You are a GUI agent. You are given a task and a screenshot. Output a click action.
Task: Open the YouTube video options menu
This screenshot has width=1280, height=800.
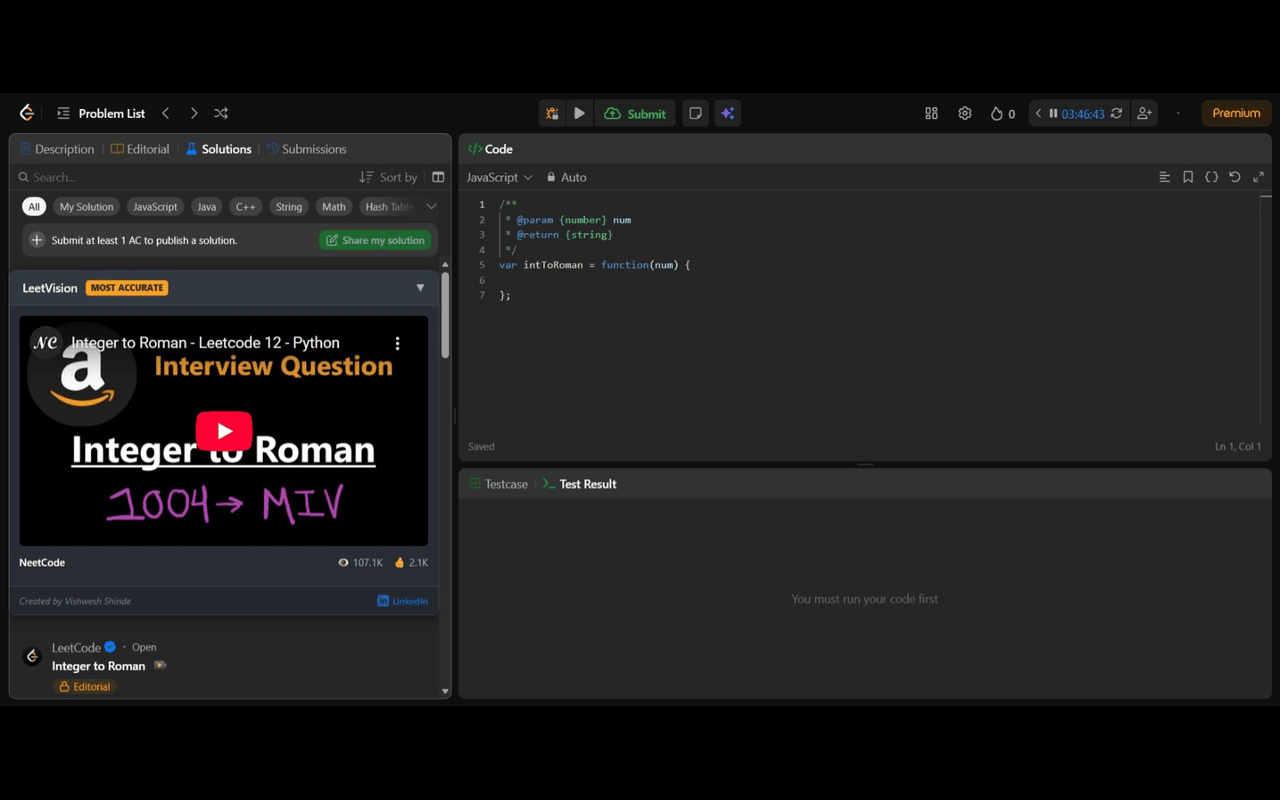coord(397,343)
